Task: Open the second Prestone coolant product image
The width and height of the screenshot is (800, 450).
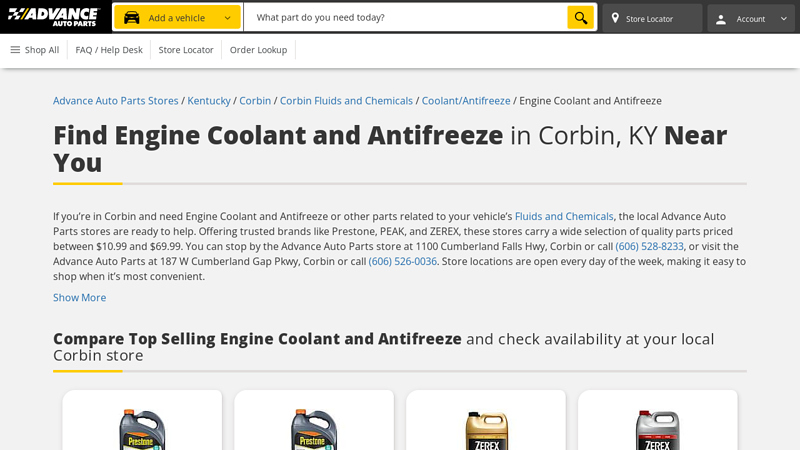Action: [x=314, y=429]
